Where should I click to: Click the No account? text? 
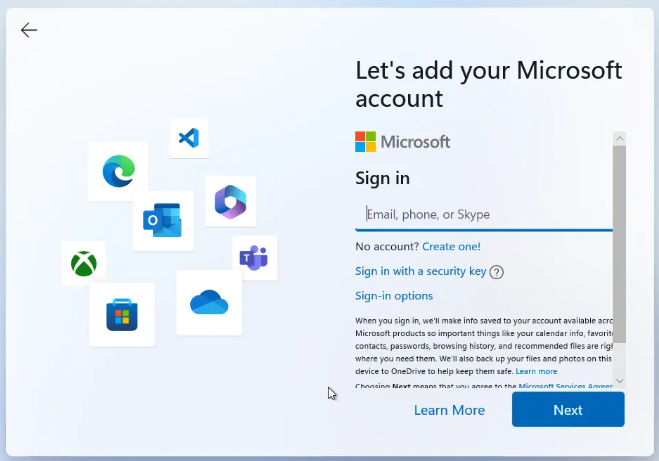click(387, 246)
